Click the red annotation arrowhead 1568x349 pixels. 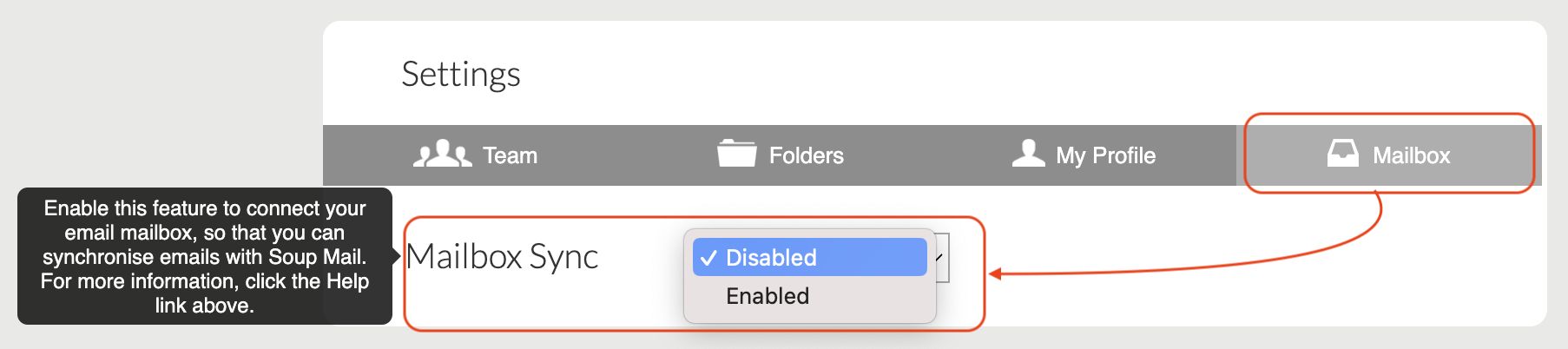(995, 274)
